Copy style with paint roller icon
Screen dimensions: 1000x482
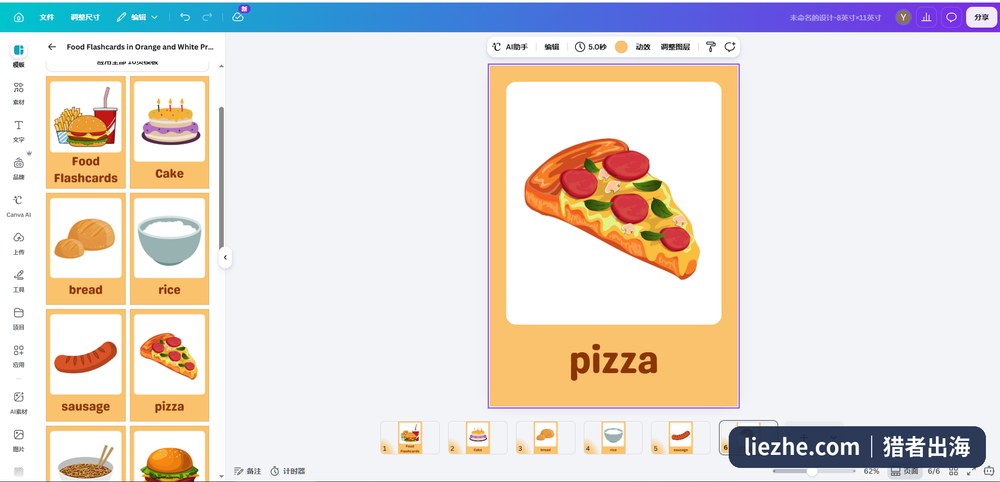pos(711,47)
